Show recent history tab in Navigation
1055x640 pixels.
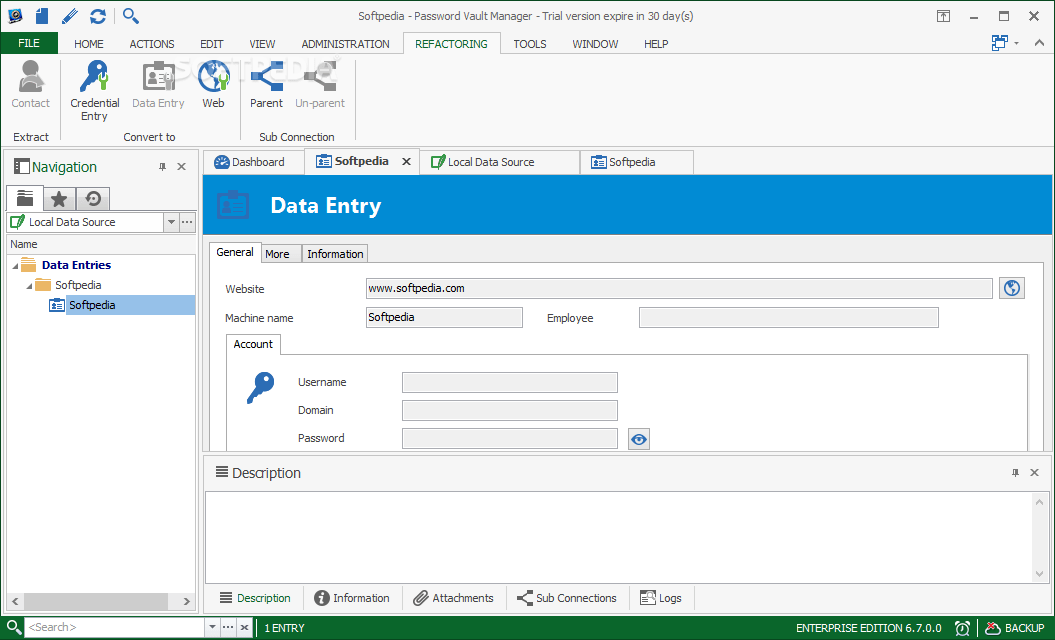(93, 199)
